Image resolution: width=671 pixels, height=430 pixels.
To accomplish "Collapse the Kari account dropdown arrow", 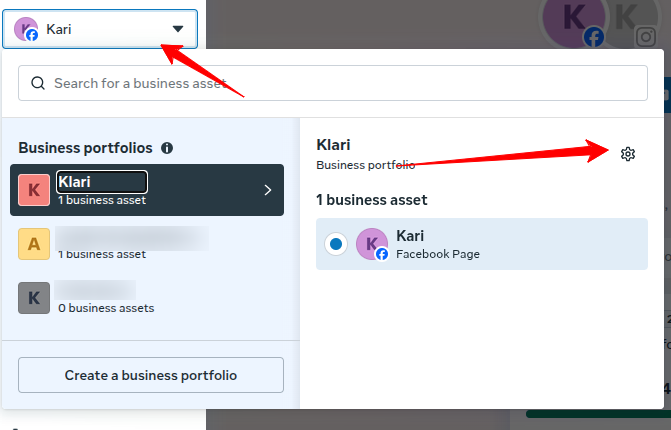I will pos(178,30).
